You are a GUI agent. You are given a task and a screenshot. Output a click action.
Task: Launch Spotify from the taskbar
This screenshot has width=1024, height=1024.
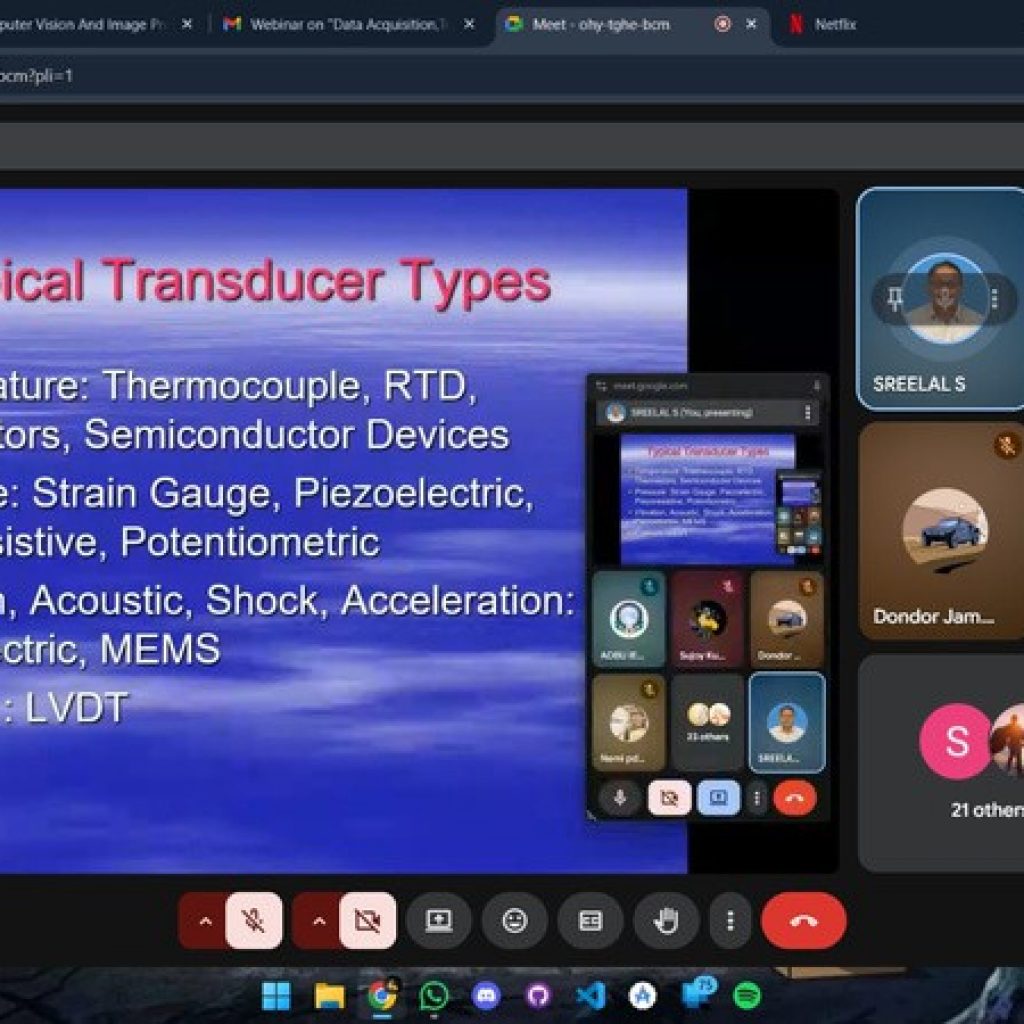[x=746, y=995]
